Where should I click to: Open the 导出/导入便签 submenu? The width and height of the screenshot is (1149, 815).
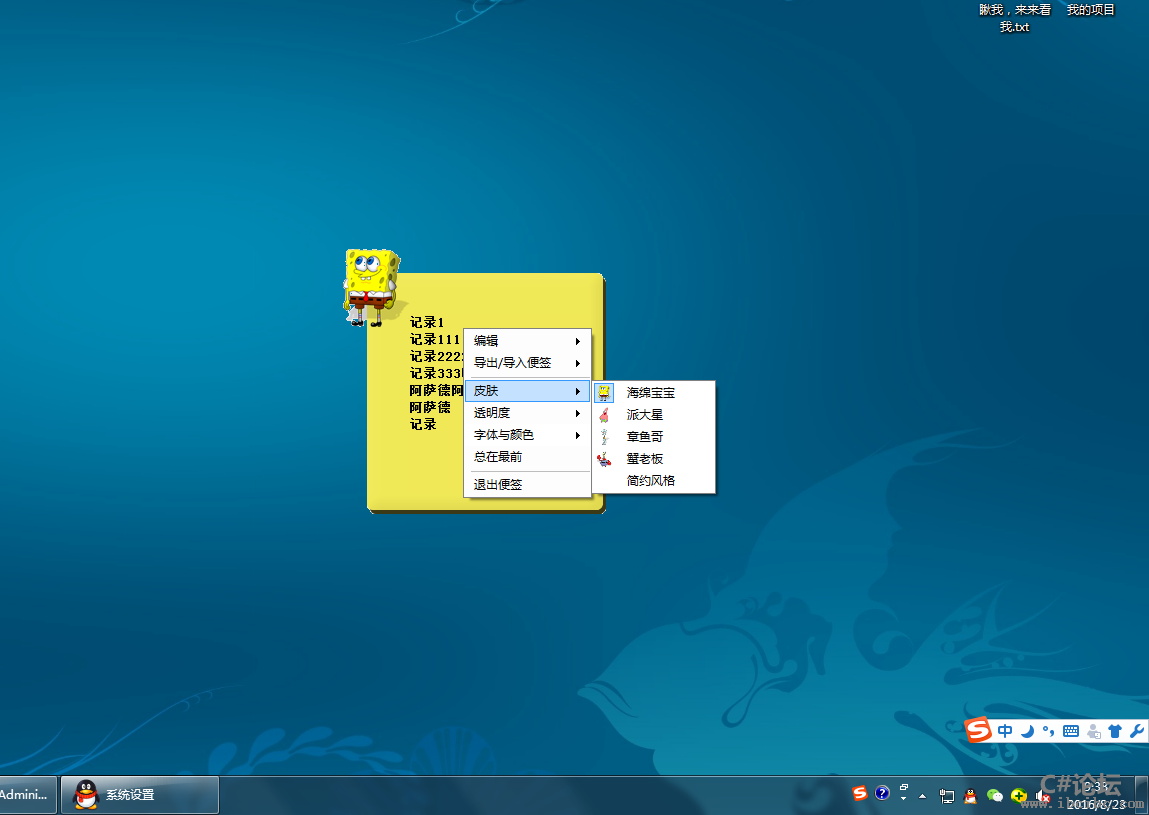528,363
